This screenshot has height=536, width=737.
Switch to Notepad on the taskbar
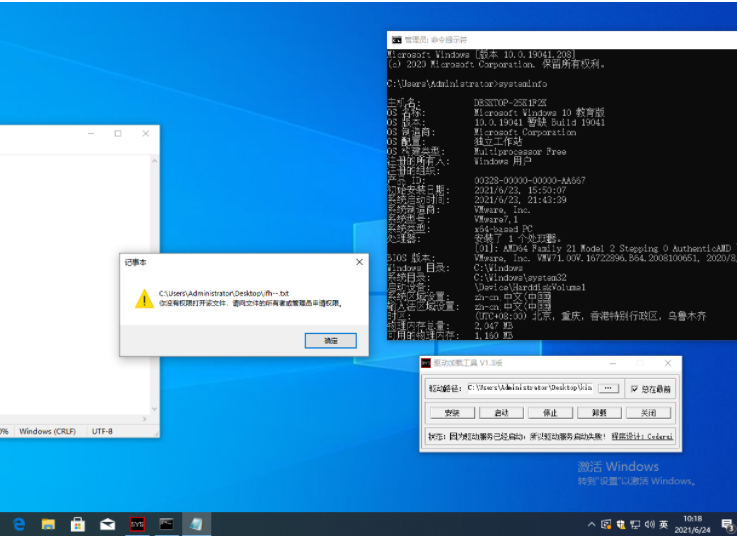click(196, 524)
